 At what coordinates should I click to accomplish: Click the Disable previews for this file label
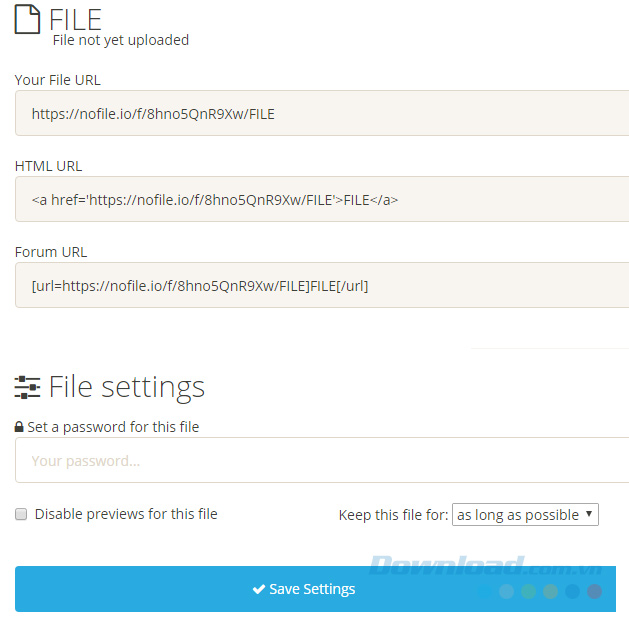tap(126, 514)
